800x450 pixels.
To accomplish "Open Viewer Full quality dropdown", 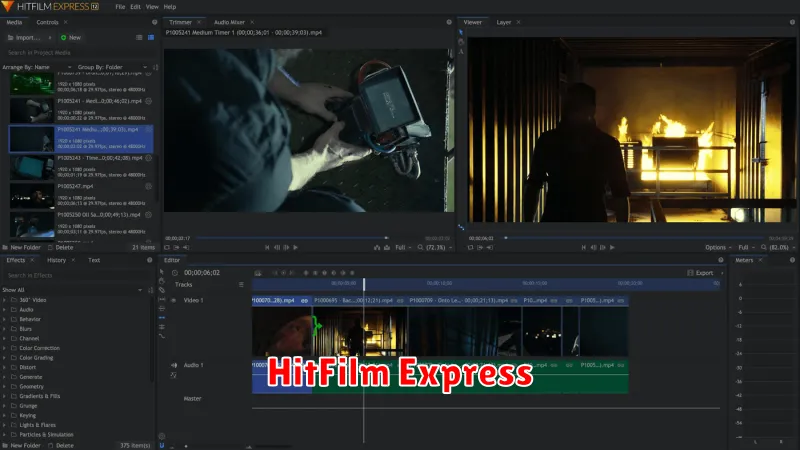I will pos(746,247).
